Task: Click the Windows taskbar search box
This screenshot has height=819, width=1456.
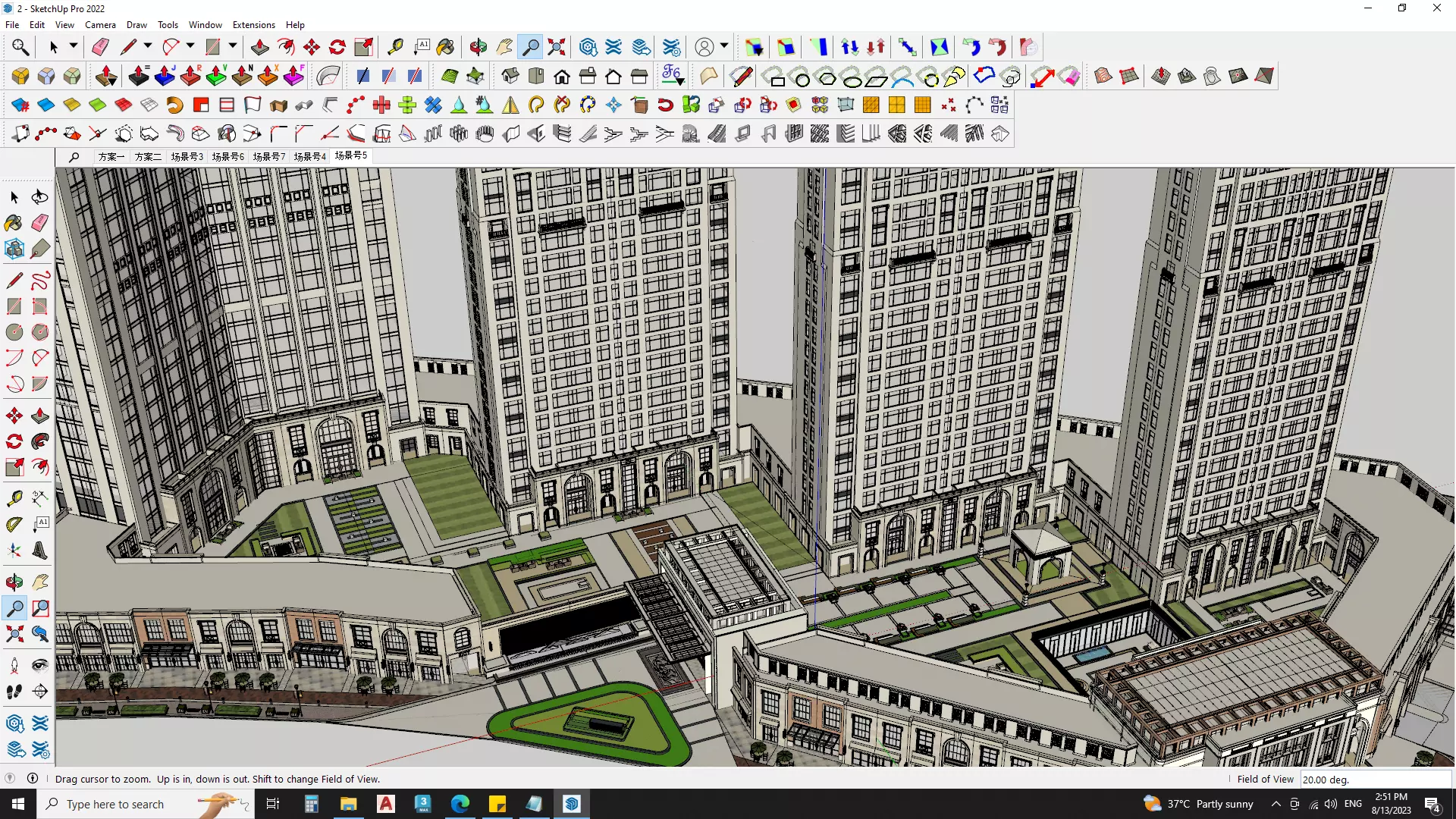Action: pos(146,804)
